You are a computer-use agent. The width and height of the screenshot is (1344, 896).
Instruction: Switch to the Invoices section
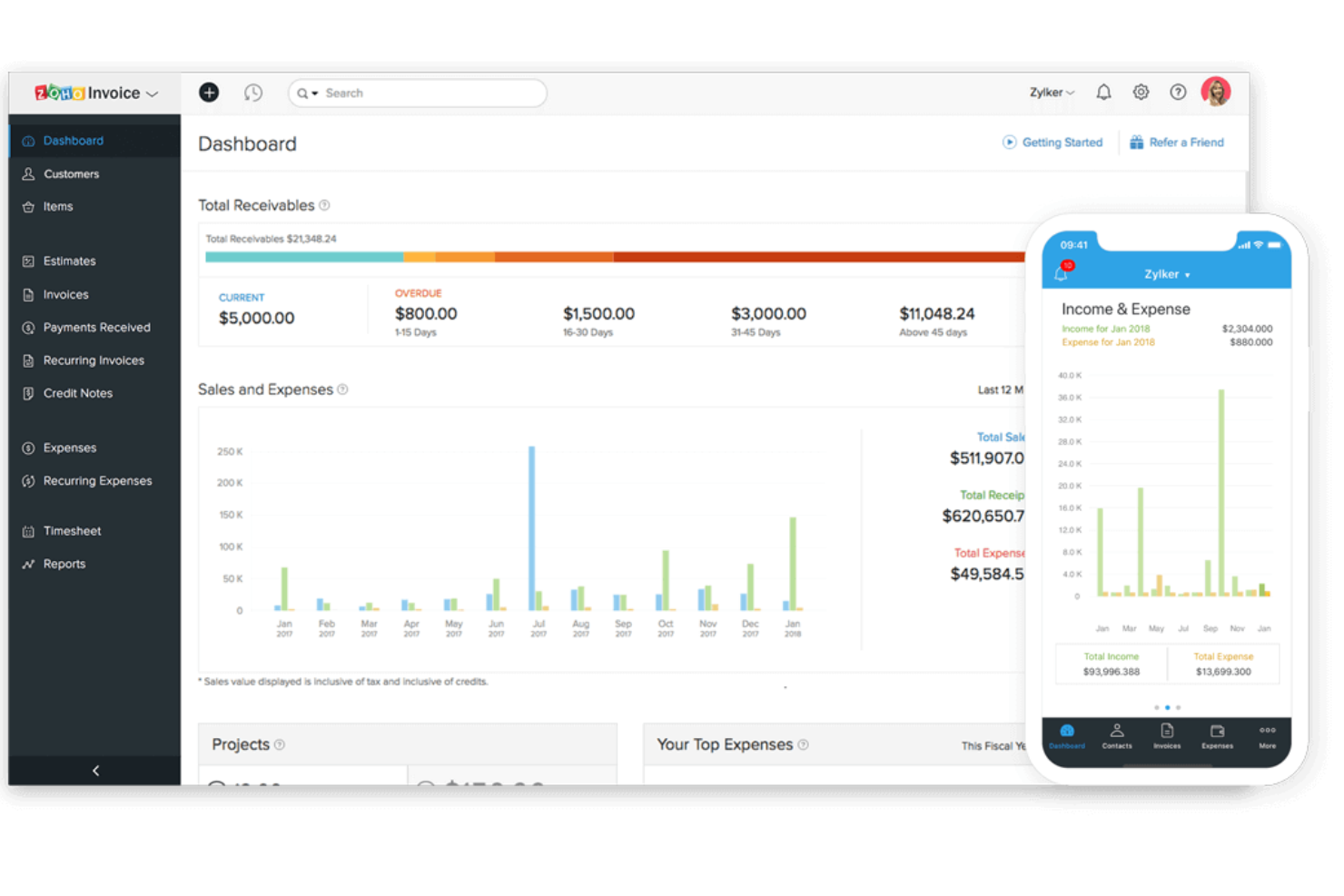(65, 294)
